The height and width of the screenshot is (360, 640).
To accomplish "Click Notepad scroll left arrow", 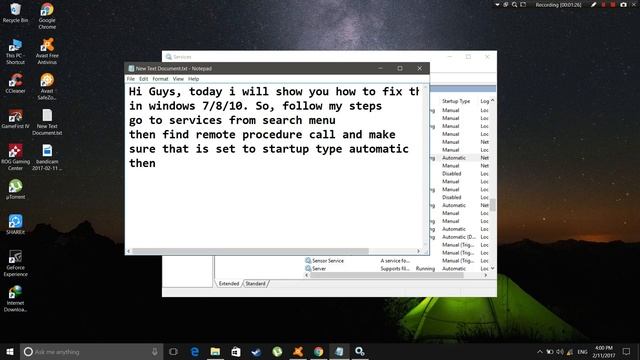I will 129,251.
